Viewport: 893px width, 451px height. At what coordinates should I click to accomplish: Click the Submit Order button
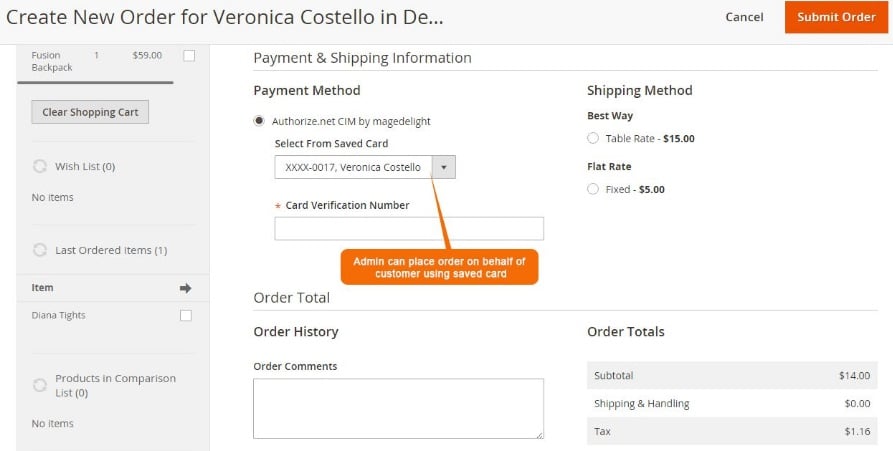pos(836,17)
